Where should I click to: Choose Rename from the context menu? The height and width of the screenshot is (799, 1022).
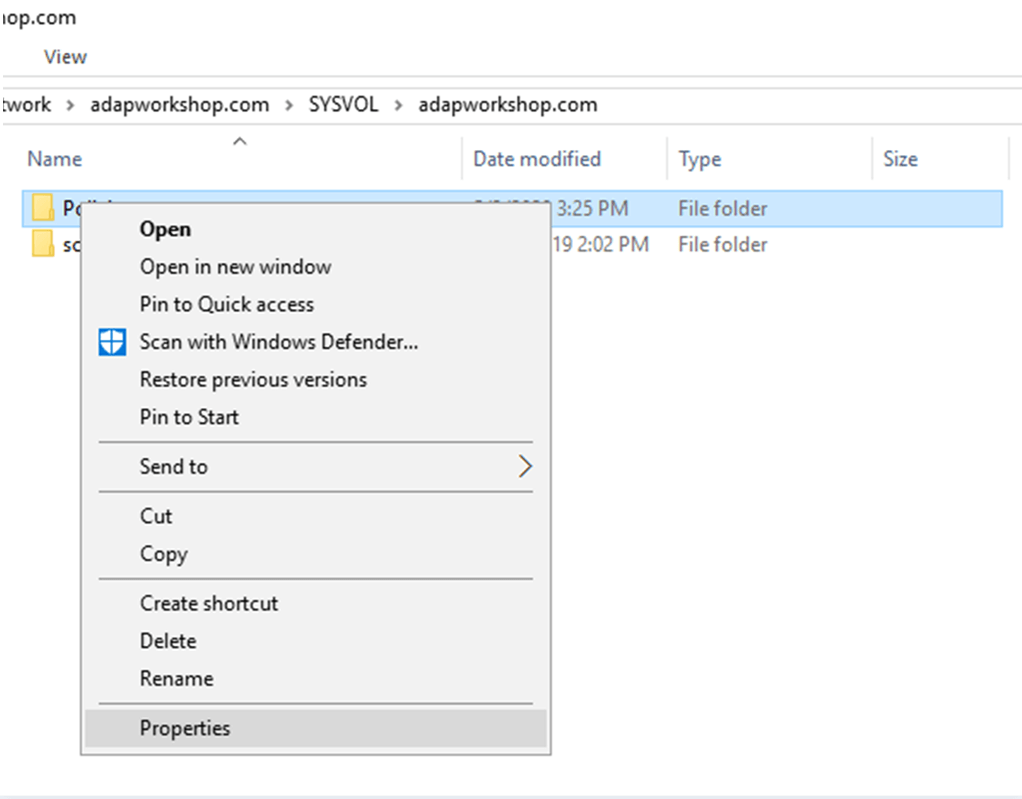177,679
